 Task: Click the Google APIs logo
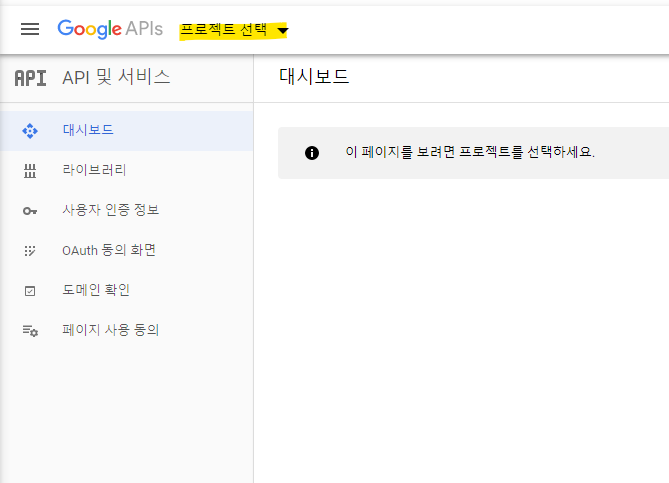pos(110,29)
